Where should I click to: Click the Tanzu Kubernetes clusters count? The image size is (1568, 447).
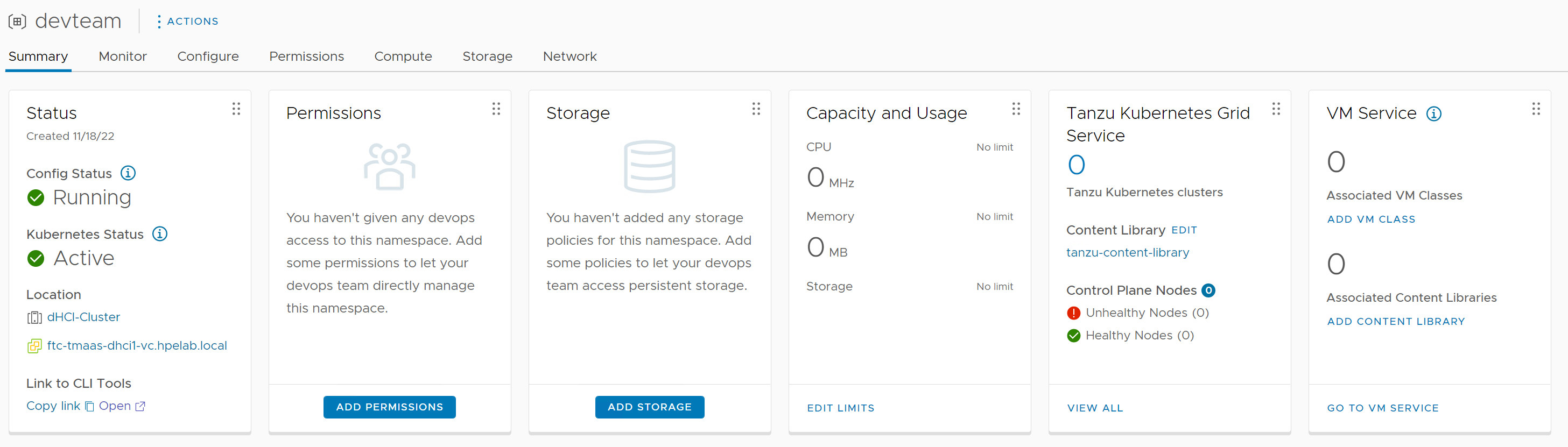pyautogui.click(x=1076, y=165)
